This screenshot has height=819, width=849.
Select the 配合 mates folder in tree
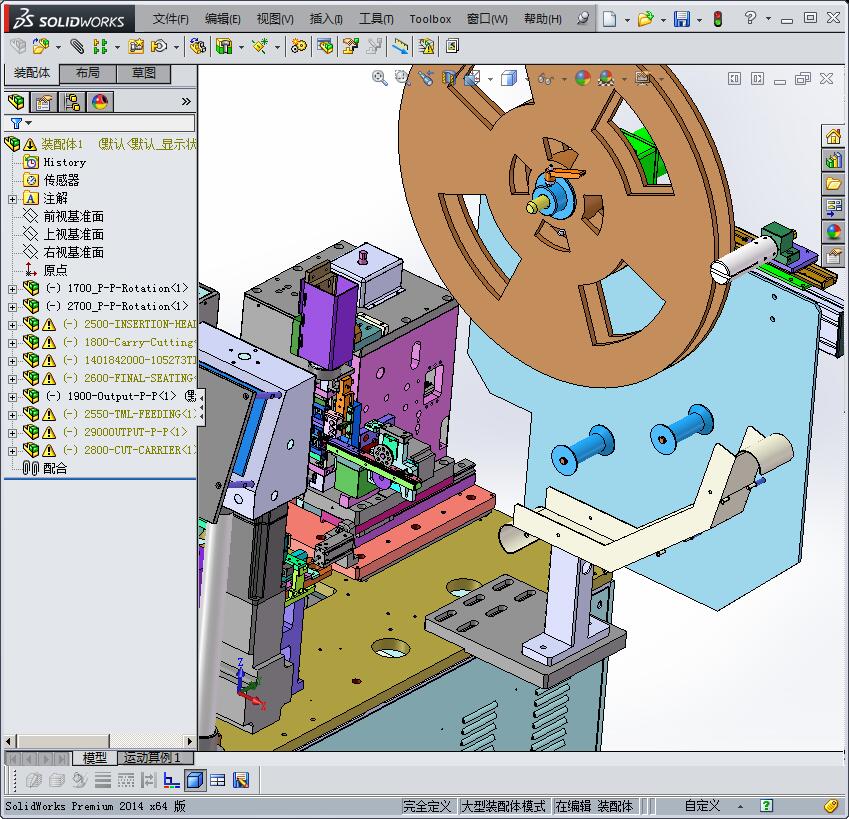(55, 468)
